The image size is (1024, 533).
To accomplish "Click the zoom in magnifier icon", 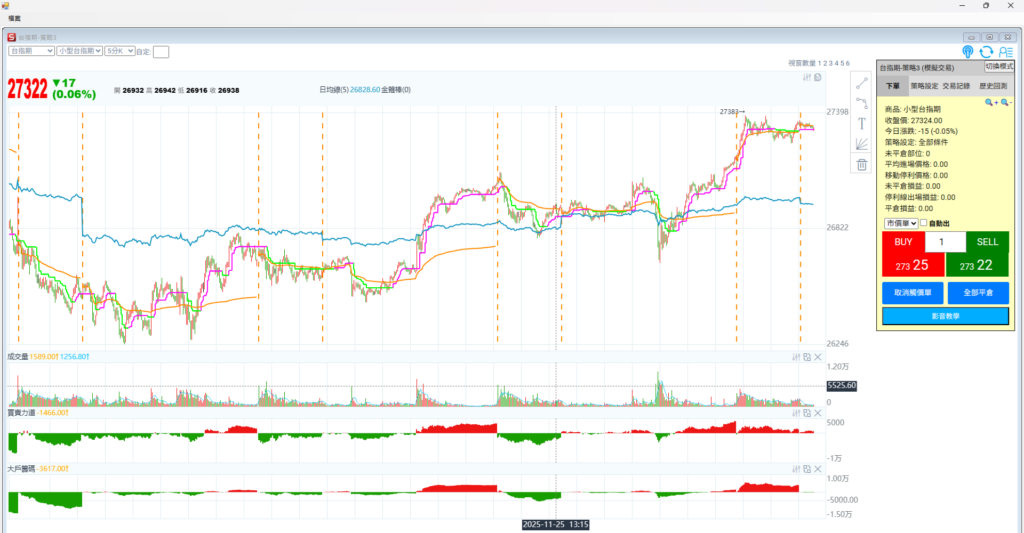I will point(990,102).
